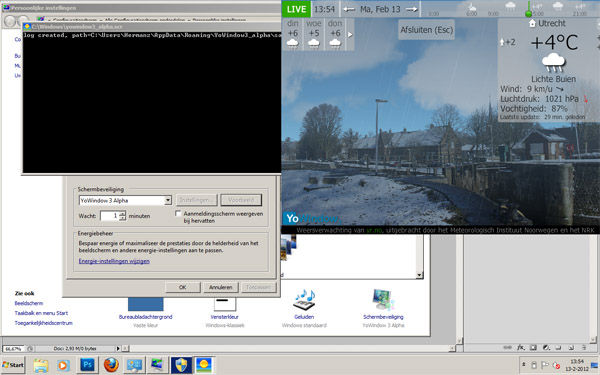Click the Instellingen... button
The image size is (600, 375).
[196, 200]
